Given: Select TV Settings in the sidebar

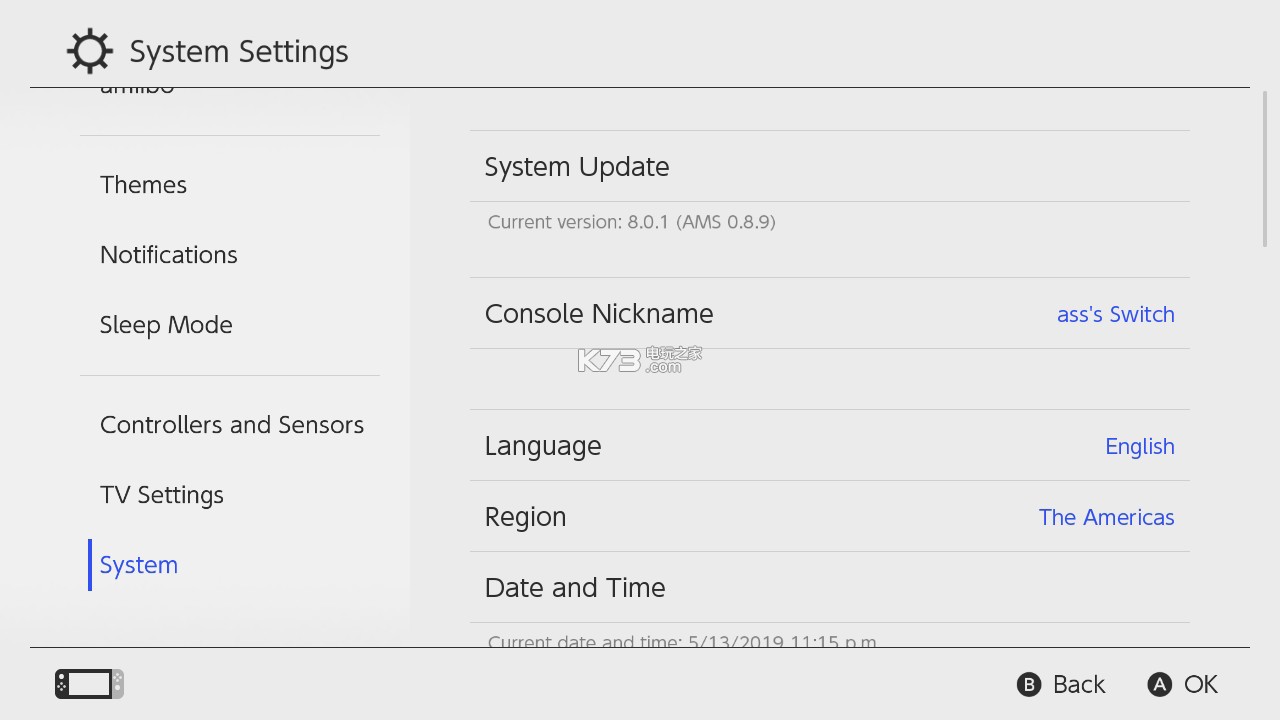Looking at the screenshot, I should (161, 495).
